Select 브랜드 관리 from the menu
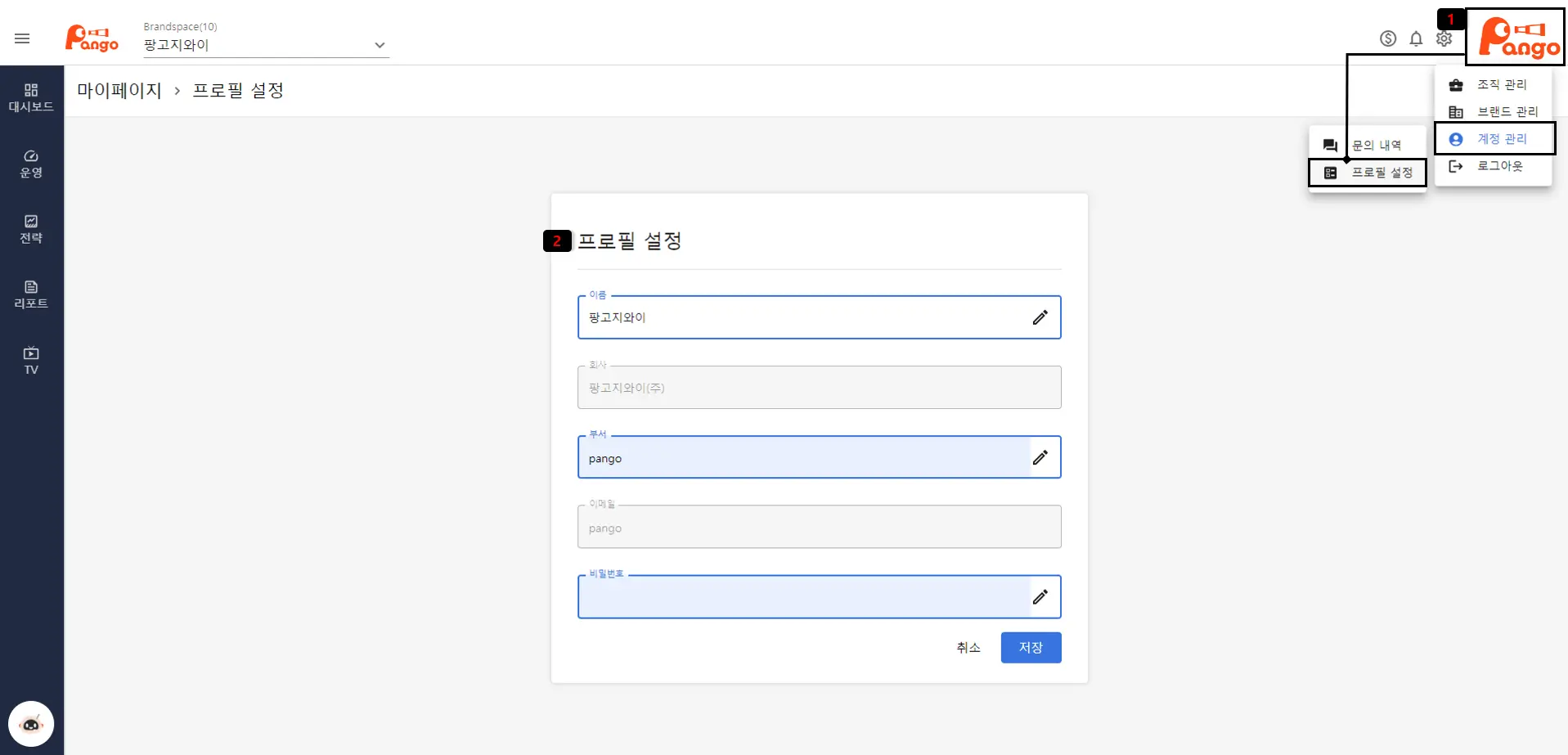Image resolution: width=1568 pixels, height=755 pixels. pyautogui.click(x=1507, y=111)
